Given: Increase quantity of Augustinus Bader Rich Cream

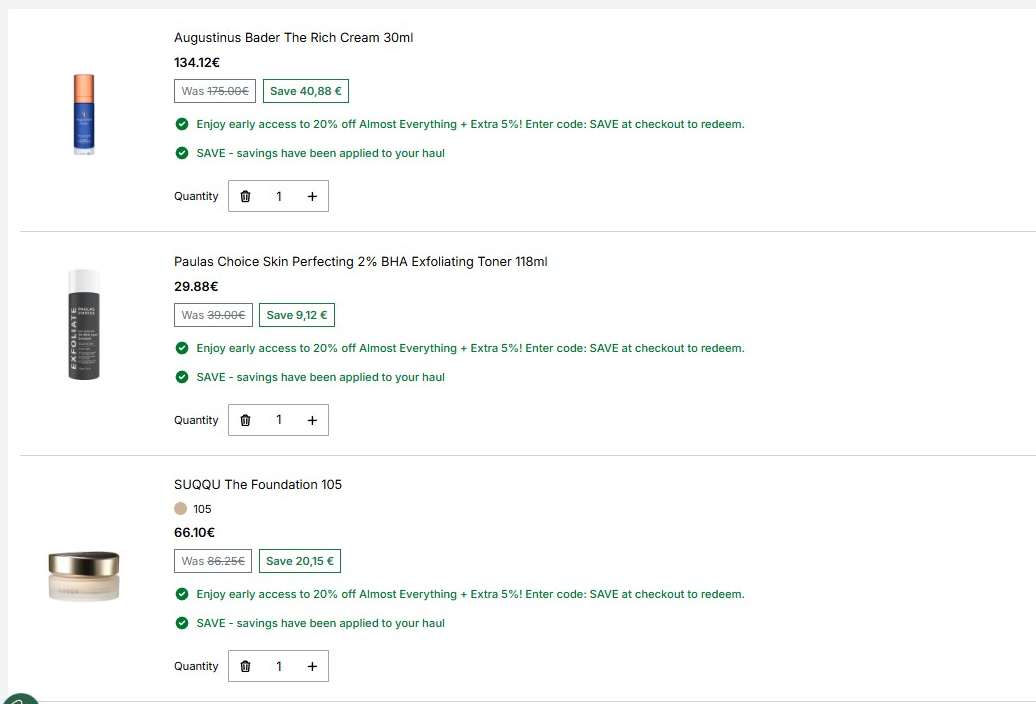Looking at the screenshot, I should 312,196.
